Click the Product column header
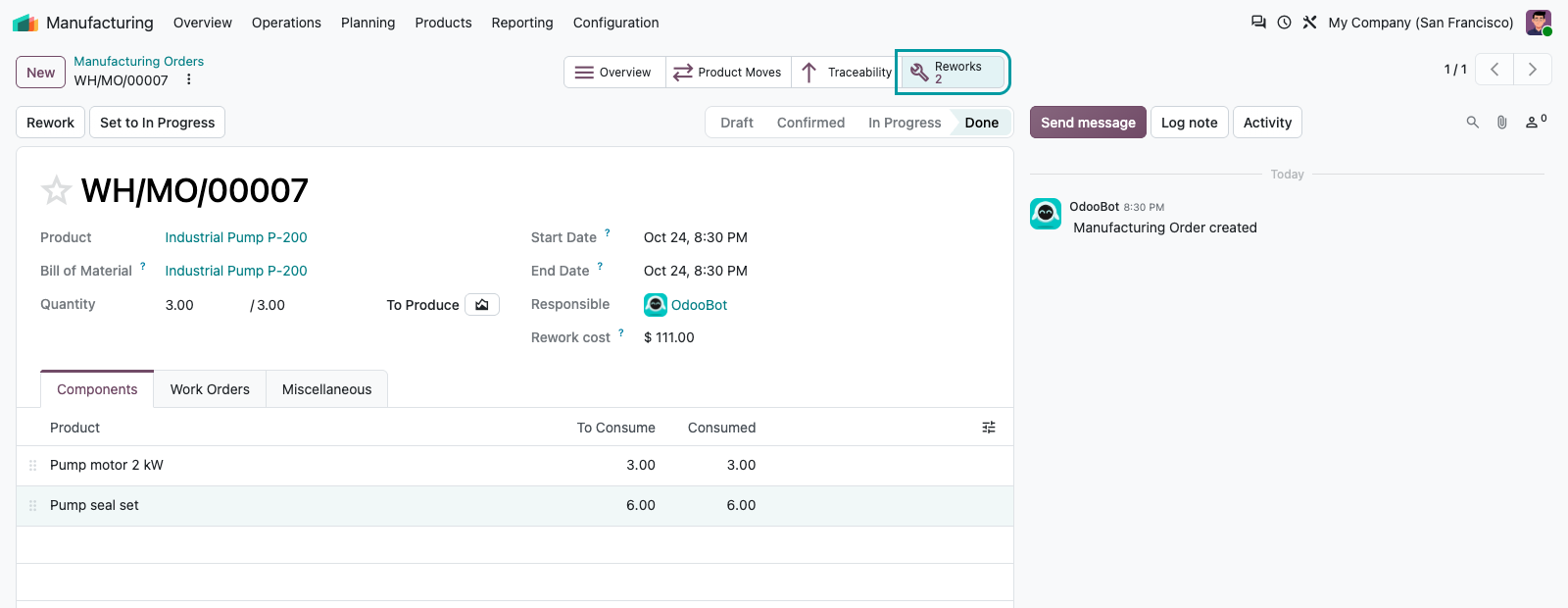Viewport: 1568px width, 608px height. coord(74,428)
